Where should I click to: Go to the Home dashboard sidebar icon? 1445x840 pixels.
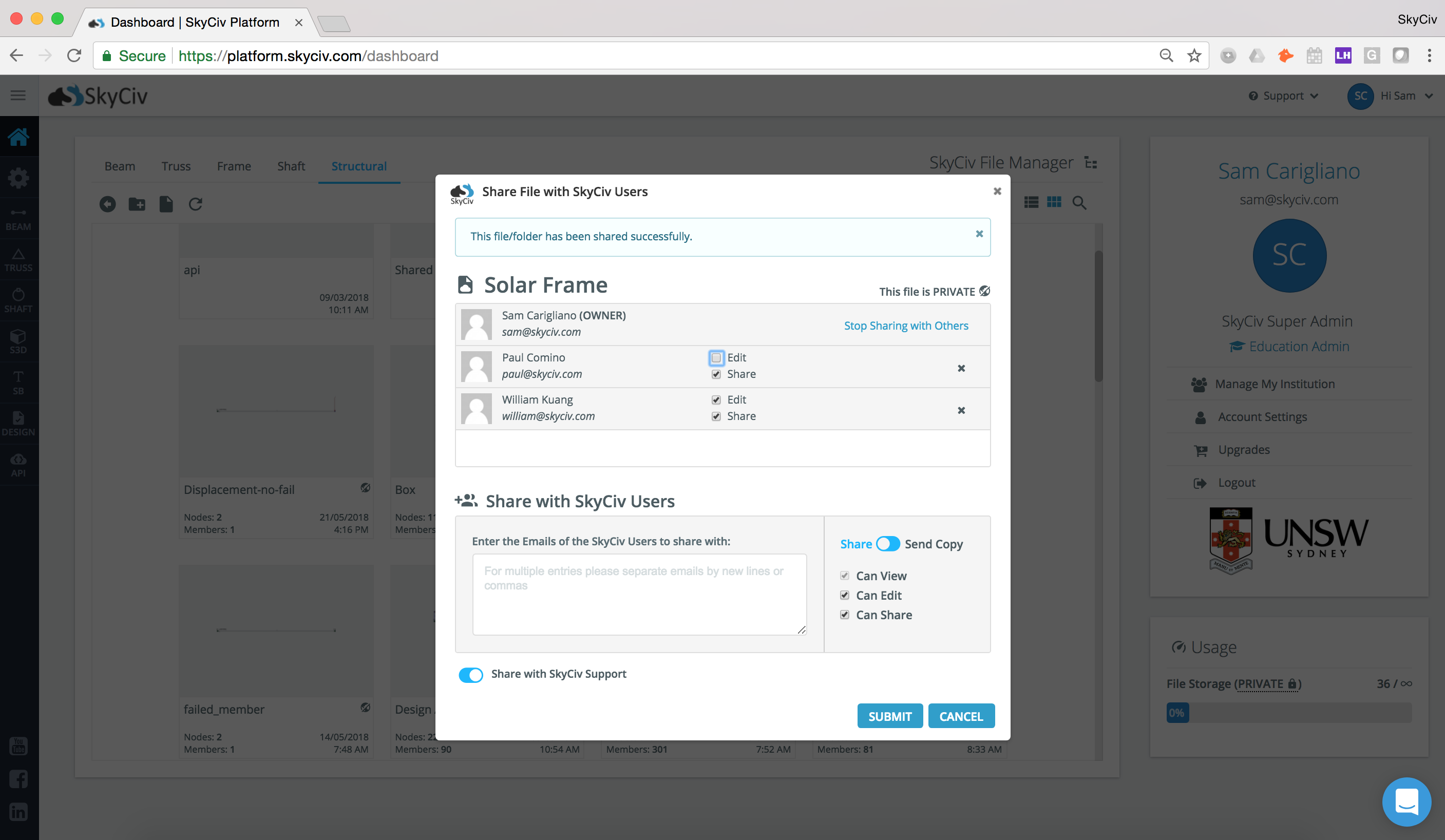click(x=19, y=137)
